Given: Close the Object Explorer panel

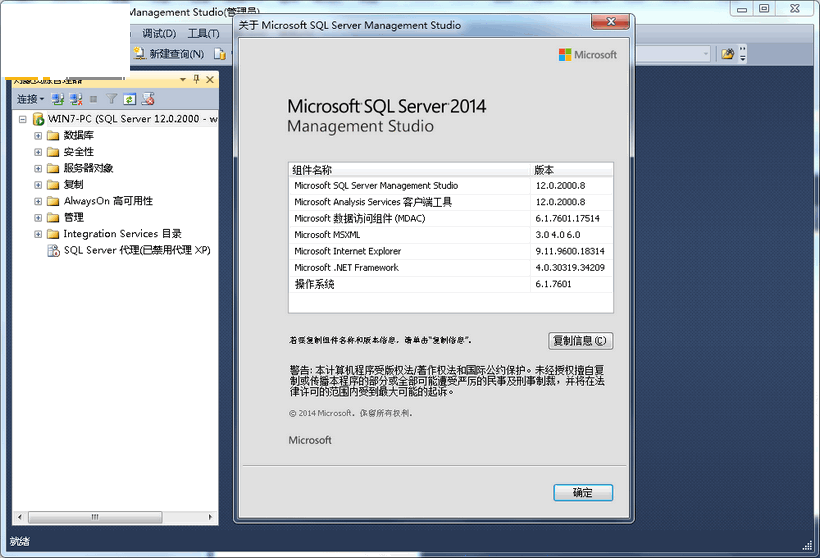Looking at the screenshot, I should (210, 79).
